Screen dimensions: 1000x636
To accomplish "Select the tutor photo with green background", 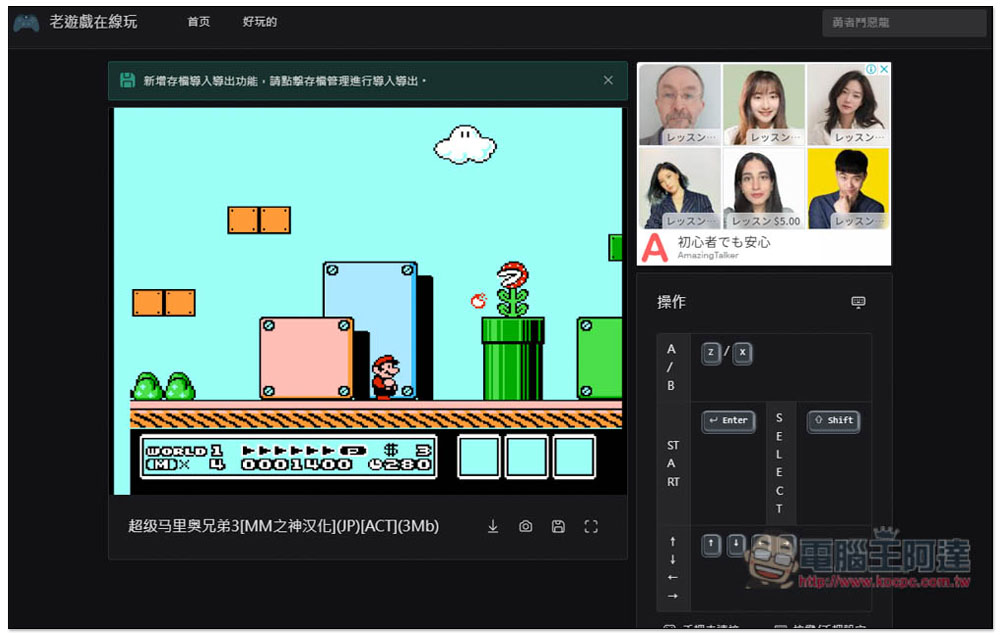I will tap(764, 105).
